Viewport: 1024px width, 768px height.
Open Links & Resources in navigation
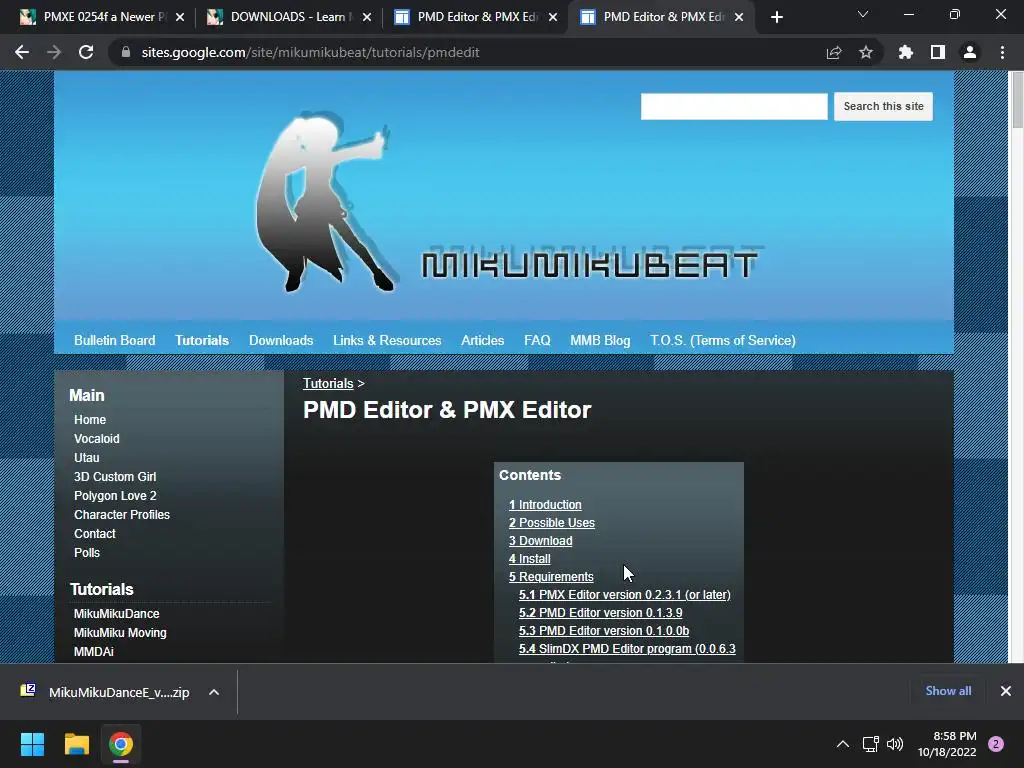387,340
